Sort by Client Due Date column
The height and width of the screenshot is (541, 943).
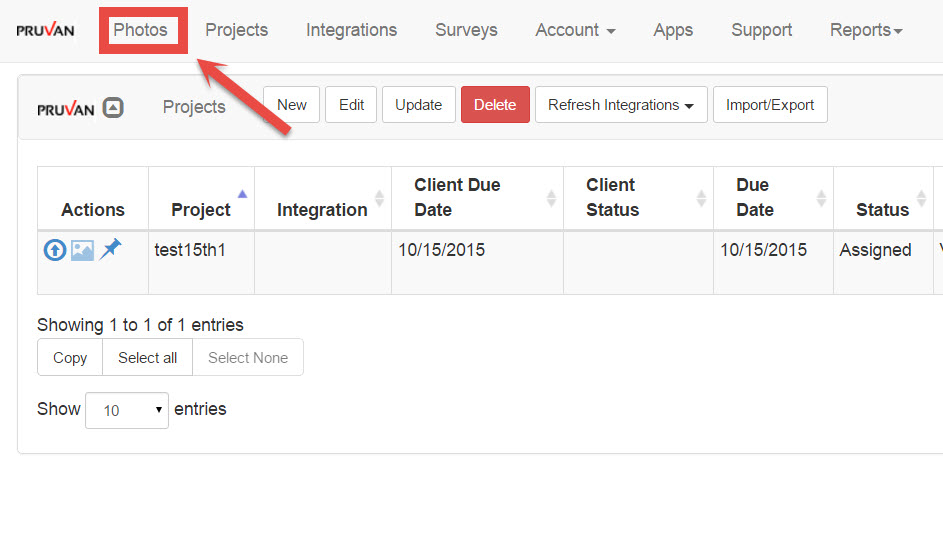click(457, 197)
